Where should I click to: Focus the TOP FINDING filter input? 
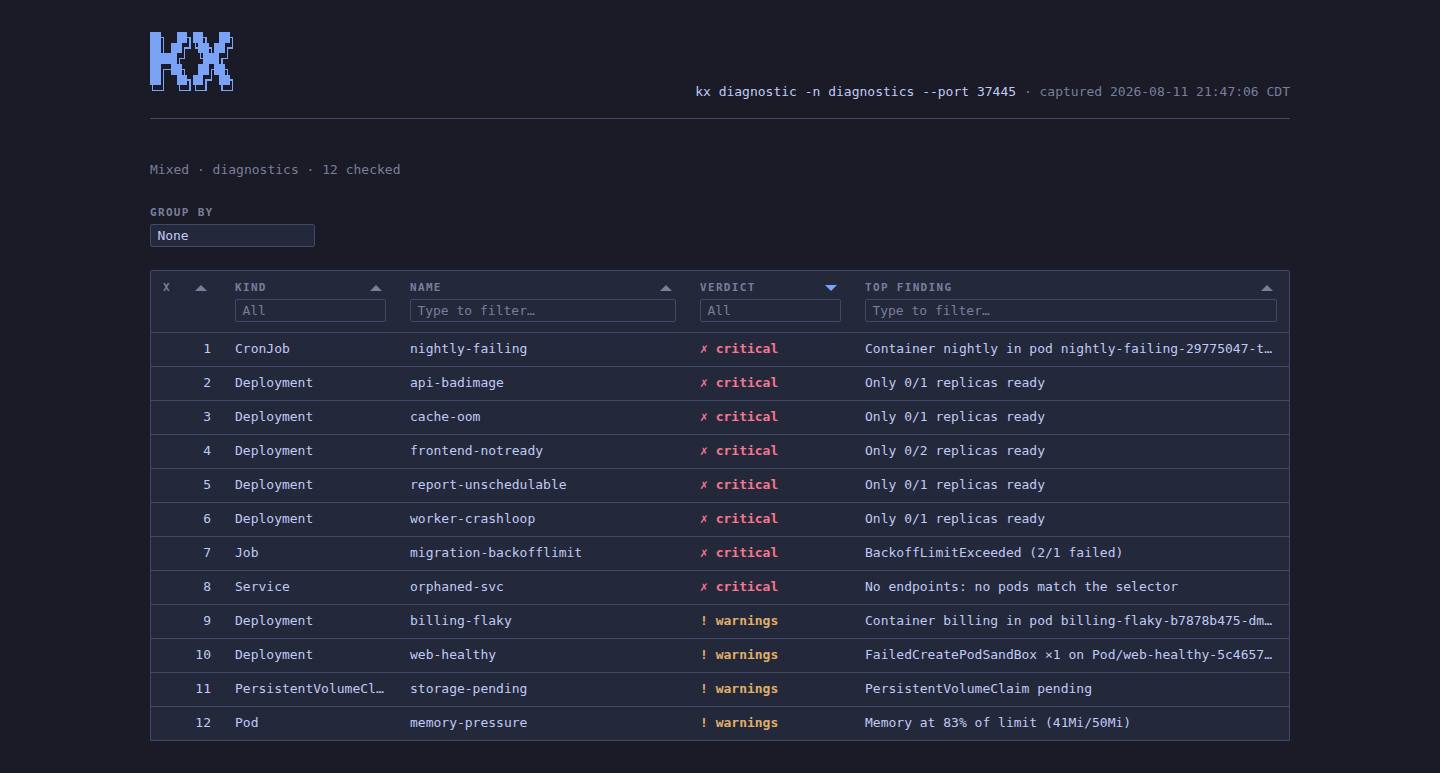click(x=1071, y=311)
